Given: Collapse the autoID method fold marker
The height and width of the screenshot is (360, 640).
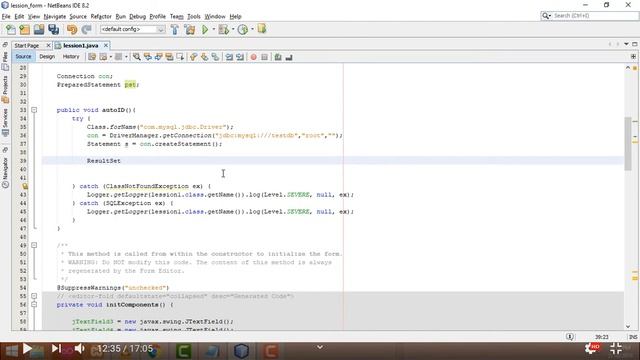Looking at the screenshot, I should (x=34, y=110).
